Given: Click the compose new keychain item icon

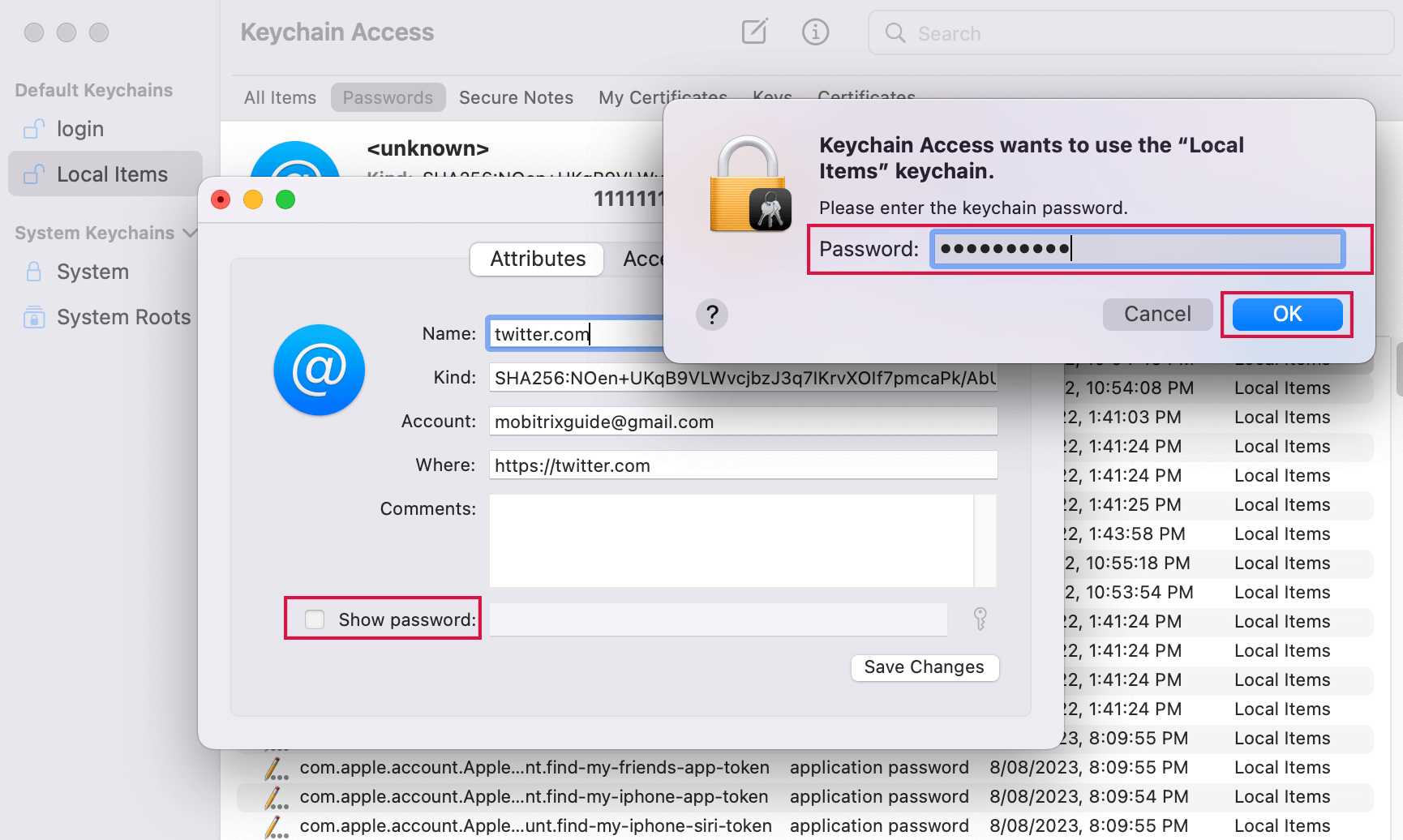Looking at the screenshot, I should tap(754, 32).
